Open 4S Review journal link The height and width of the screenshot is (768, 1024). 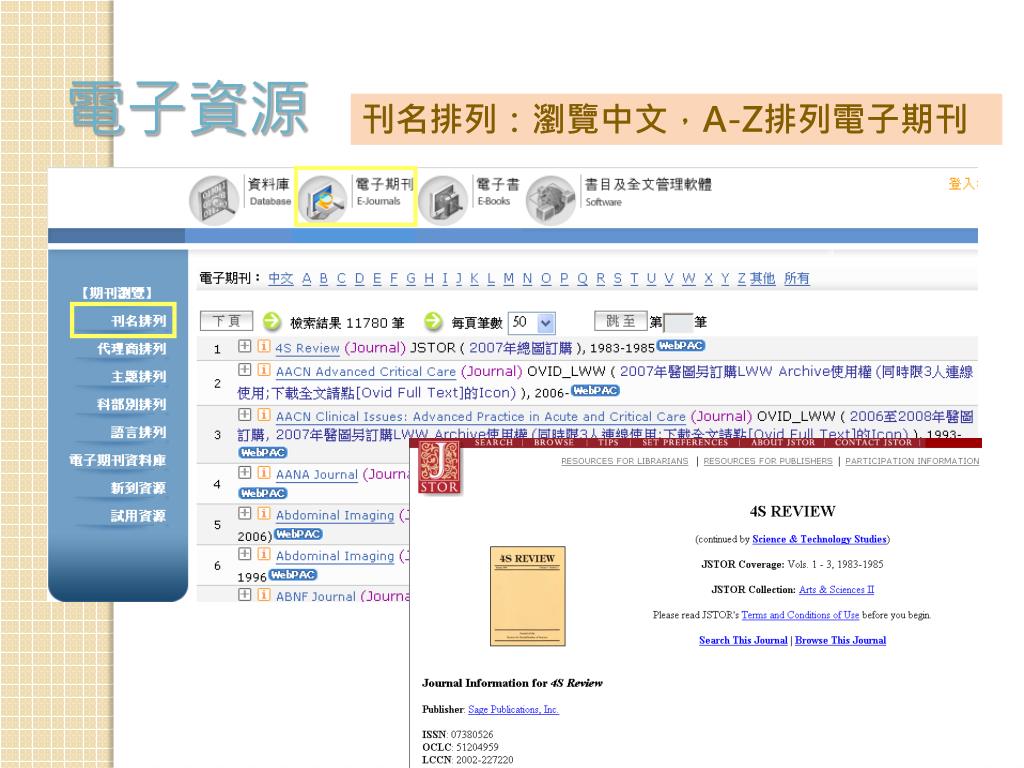[307, 348]
